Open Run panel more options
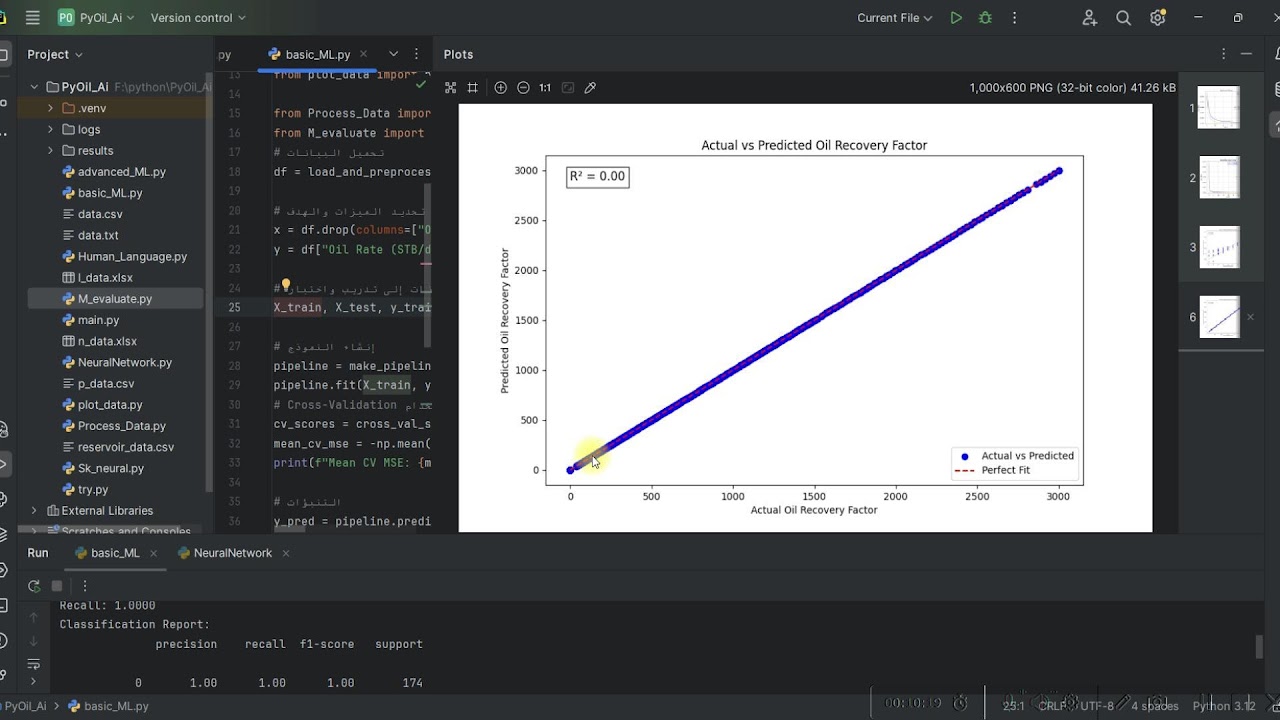 coord(84,586)
